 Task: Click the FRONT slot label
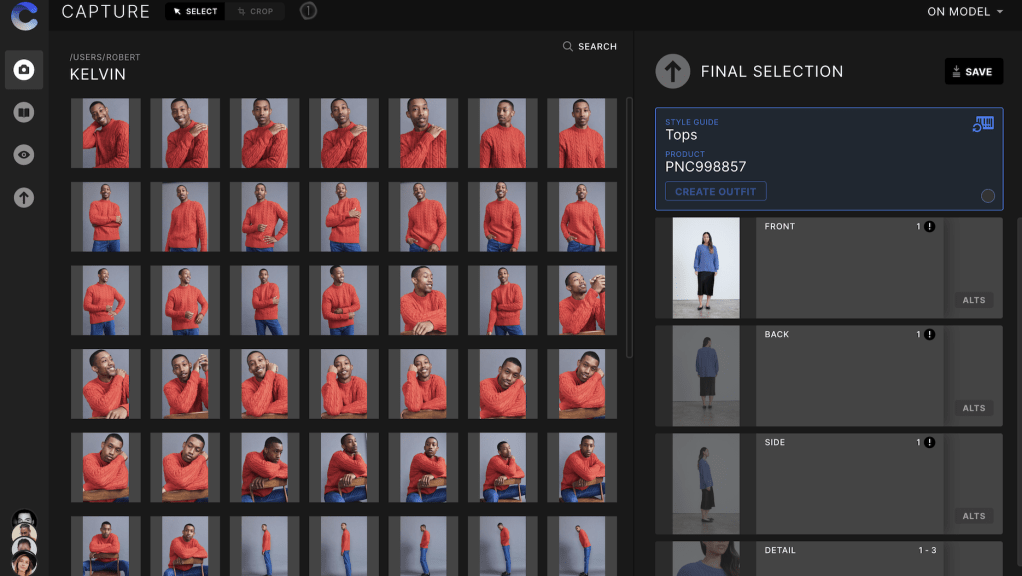click(780, 227)
